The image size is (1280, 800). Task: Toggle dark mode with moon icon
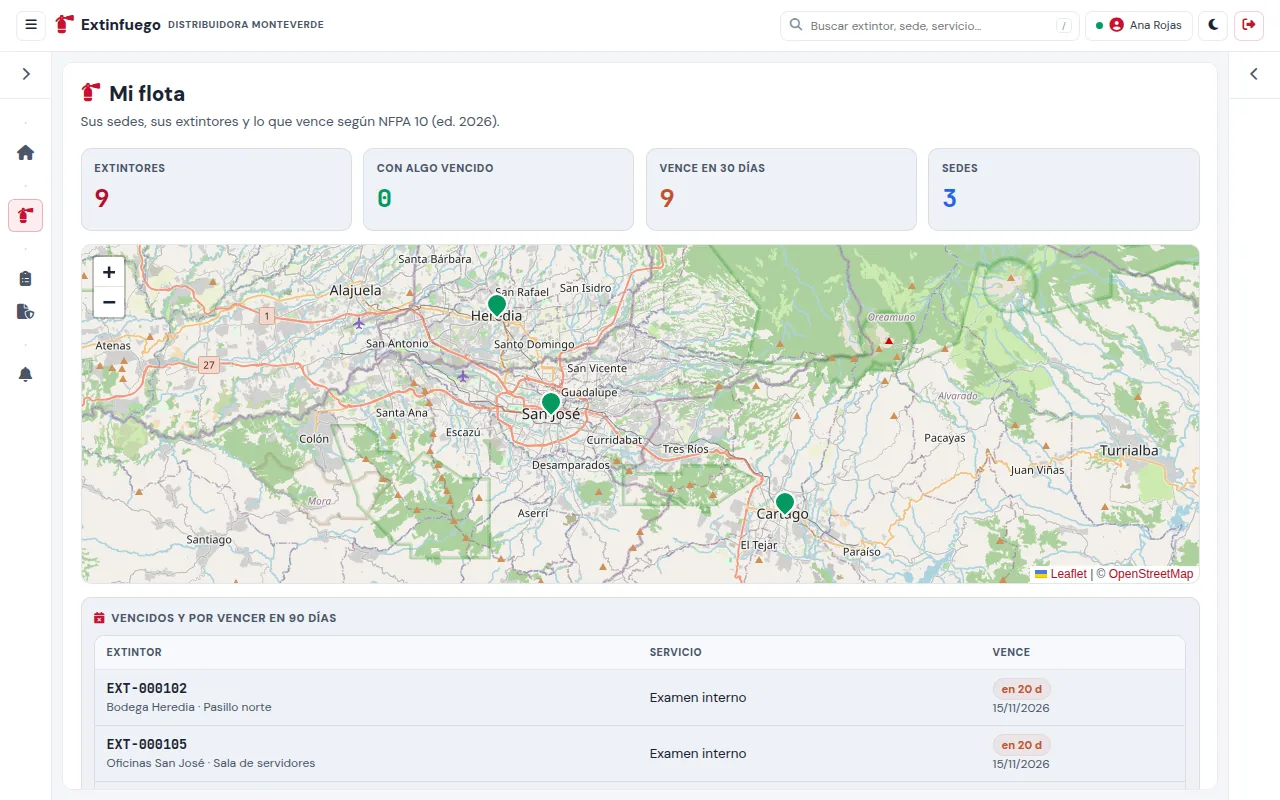click(x=1214, y=25)
